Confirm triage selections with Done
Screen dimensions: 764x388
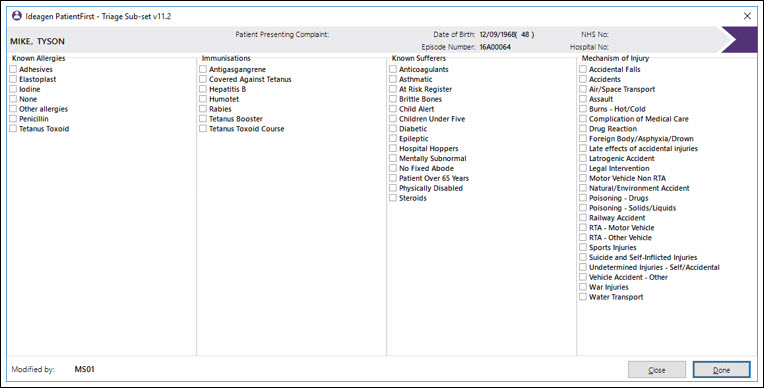[x=722, y=369]
